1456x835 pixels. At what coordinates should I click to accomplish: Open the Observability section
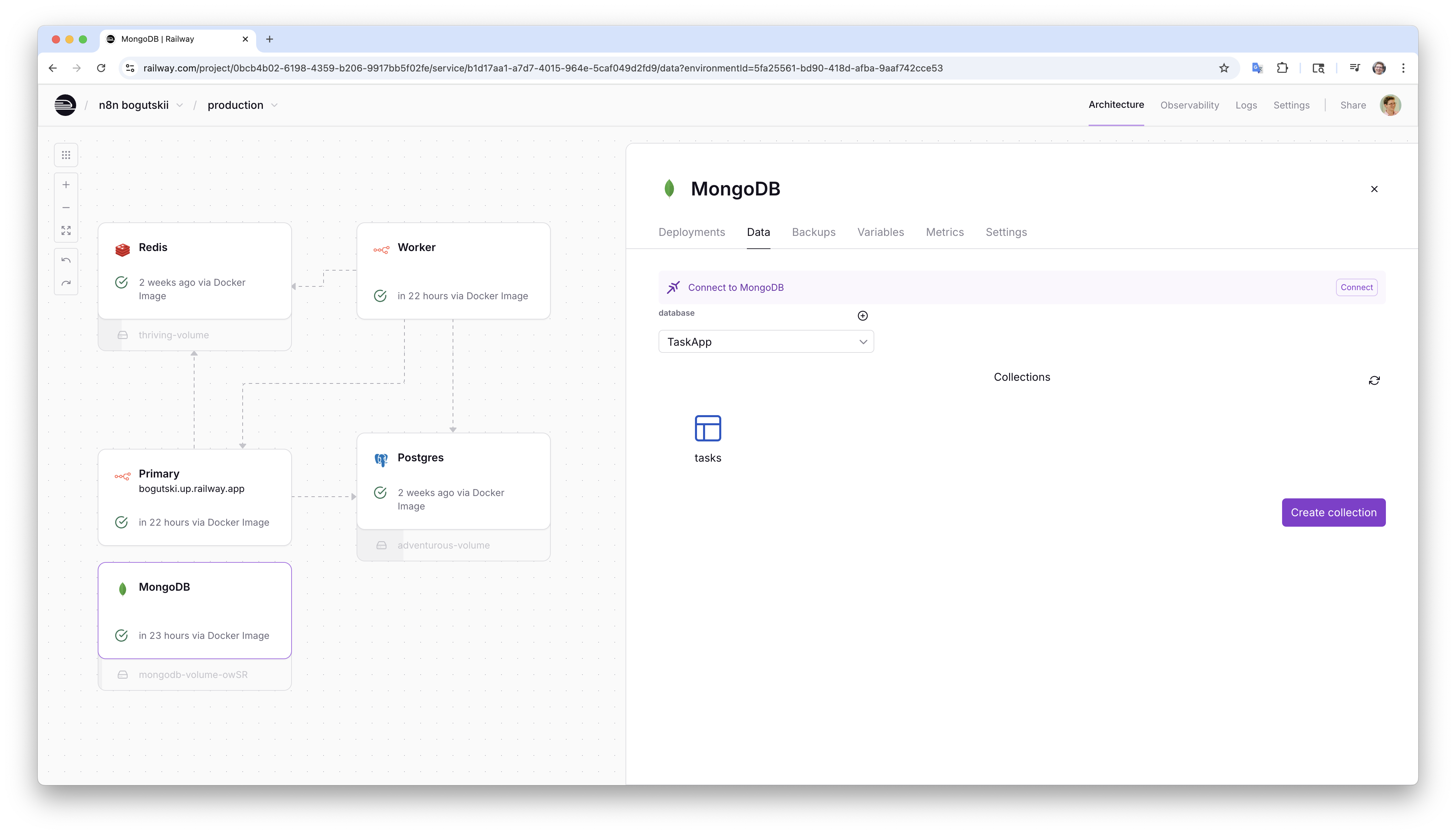1189,105
